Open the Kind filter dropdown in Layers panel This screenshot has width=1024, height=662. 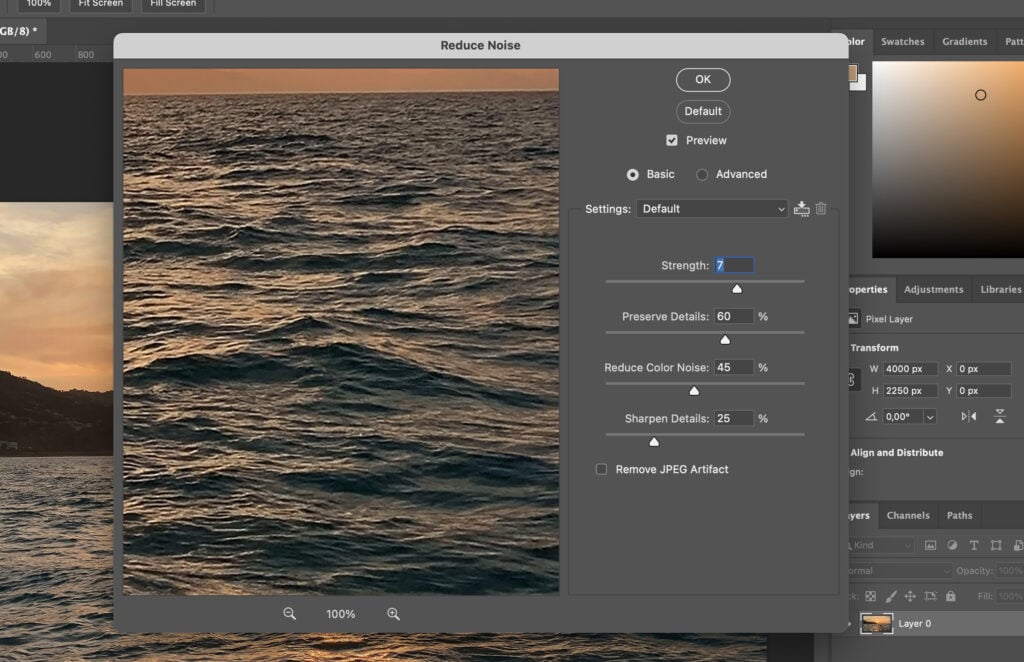890,545
